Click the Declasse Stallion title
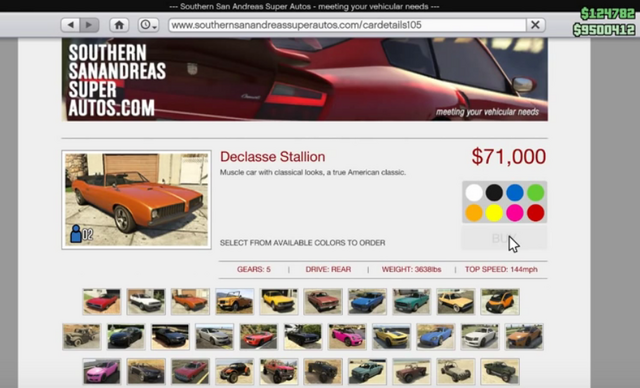The image size is (640, 388). pos(273,157)
